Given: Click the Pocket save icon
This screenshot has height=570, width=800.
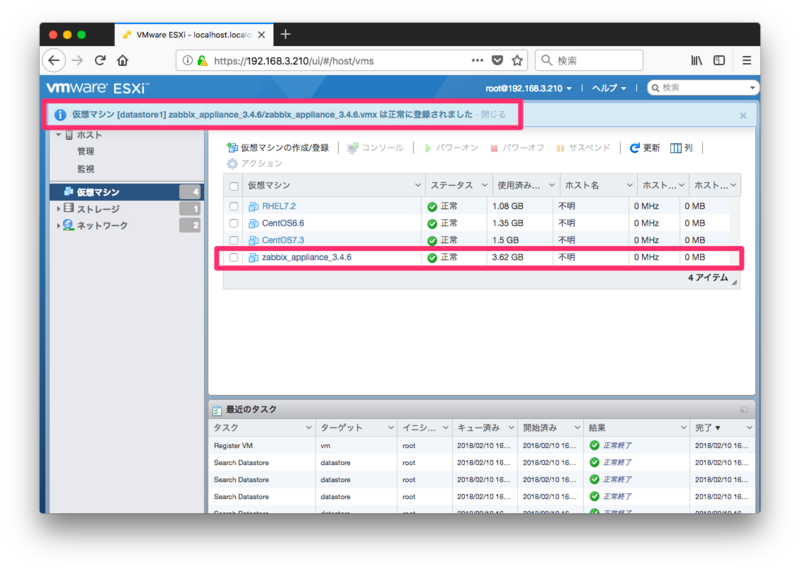Looking at the screenshot, I should tap(497, 61).
